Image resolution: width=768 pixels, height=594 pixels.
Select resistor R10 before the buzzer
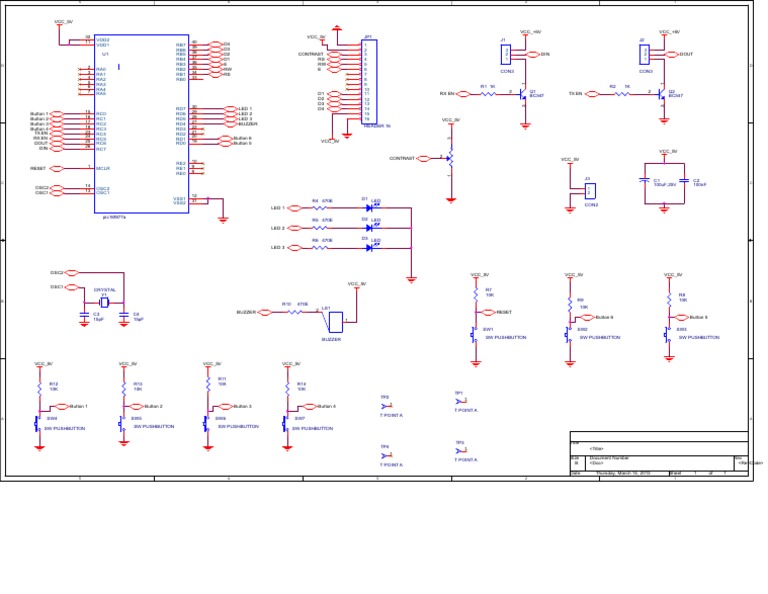tap(294, 312)
